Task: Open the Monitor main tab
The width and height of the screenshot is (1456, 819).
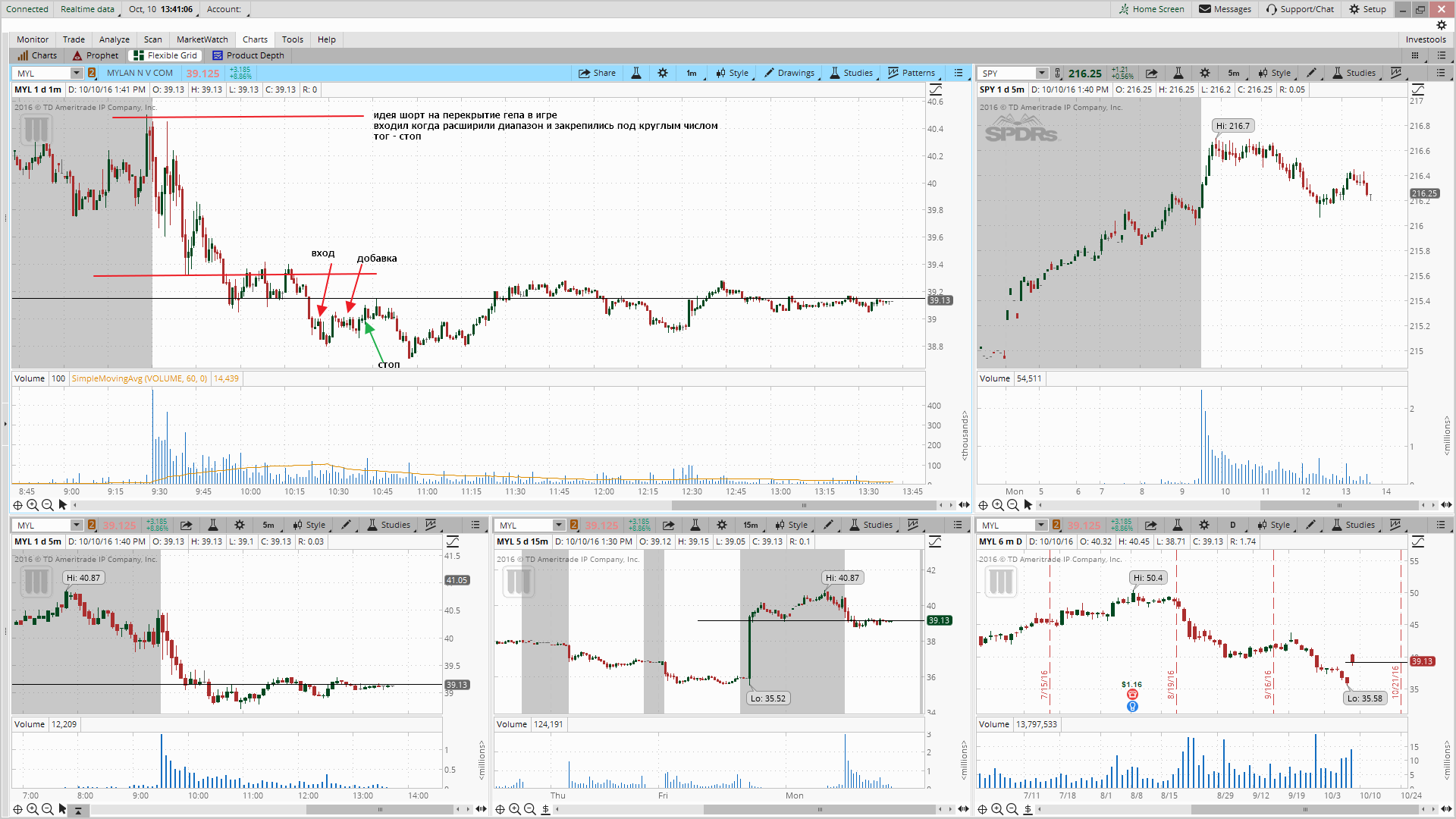Action: pos(33,39)
